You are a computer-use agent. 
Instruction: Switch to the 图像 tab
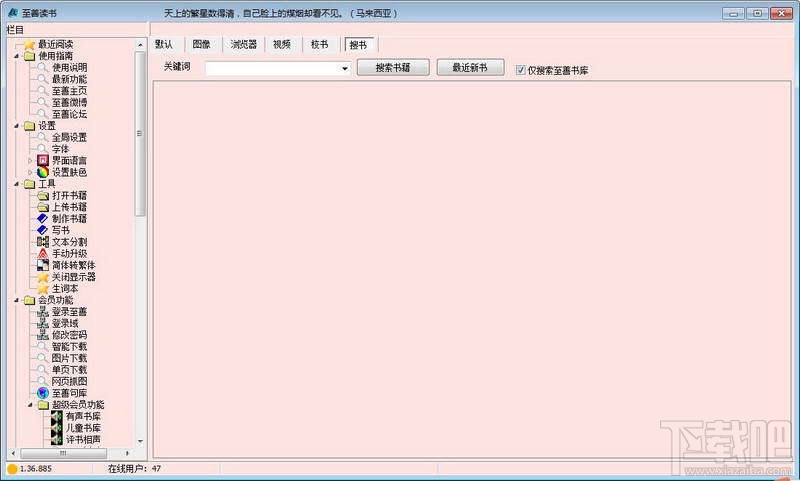tap(202, 45)
